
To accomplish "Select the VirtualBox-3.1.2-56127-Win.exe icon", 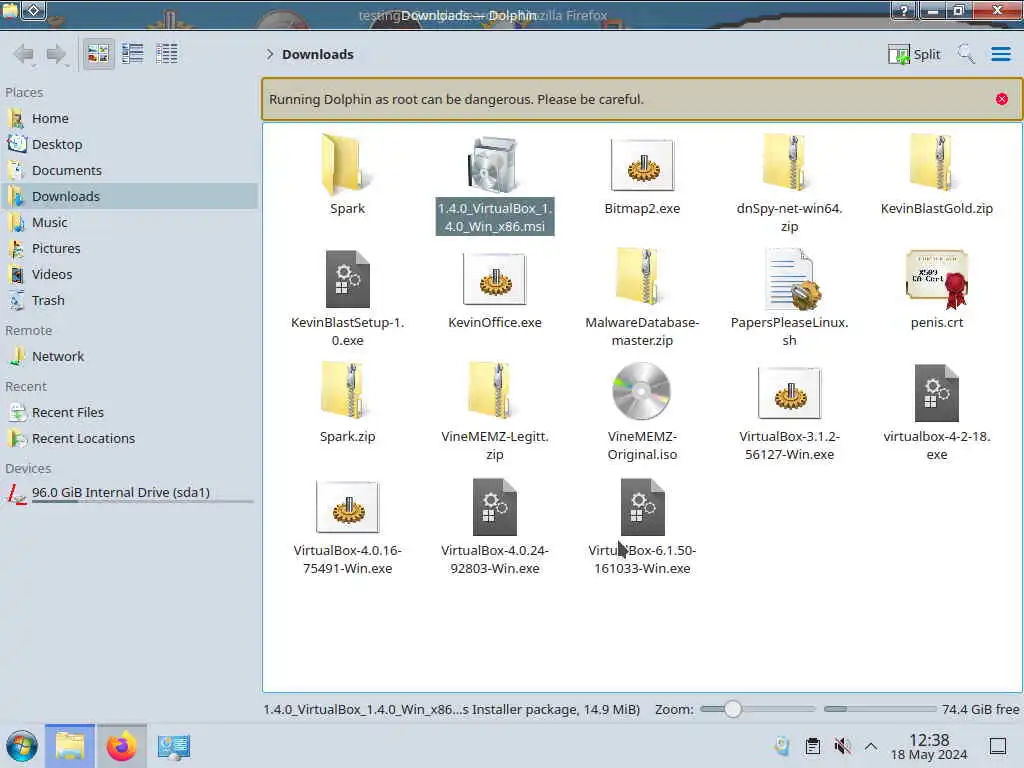I will (x=789, y=393).
